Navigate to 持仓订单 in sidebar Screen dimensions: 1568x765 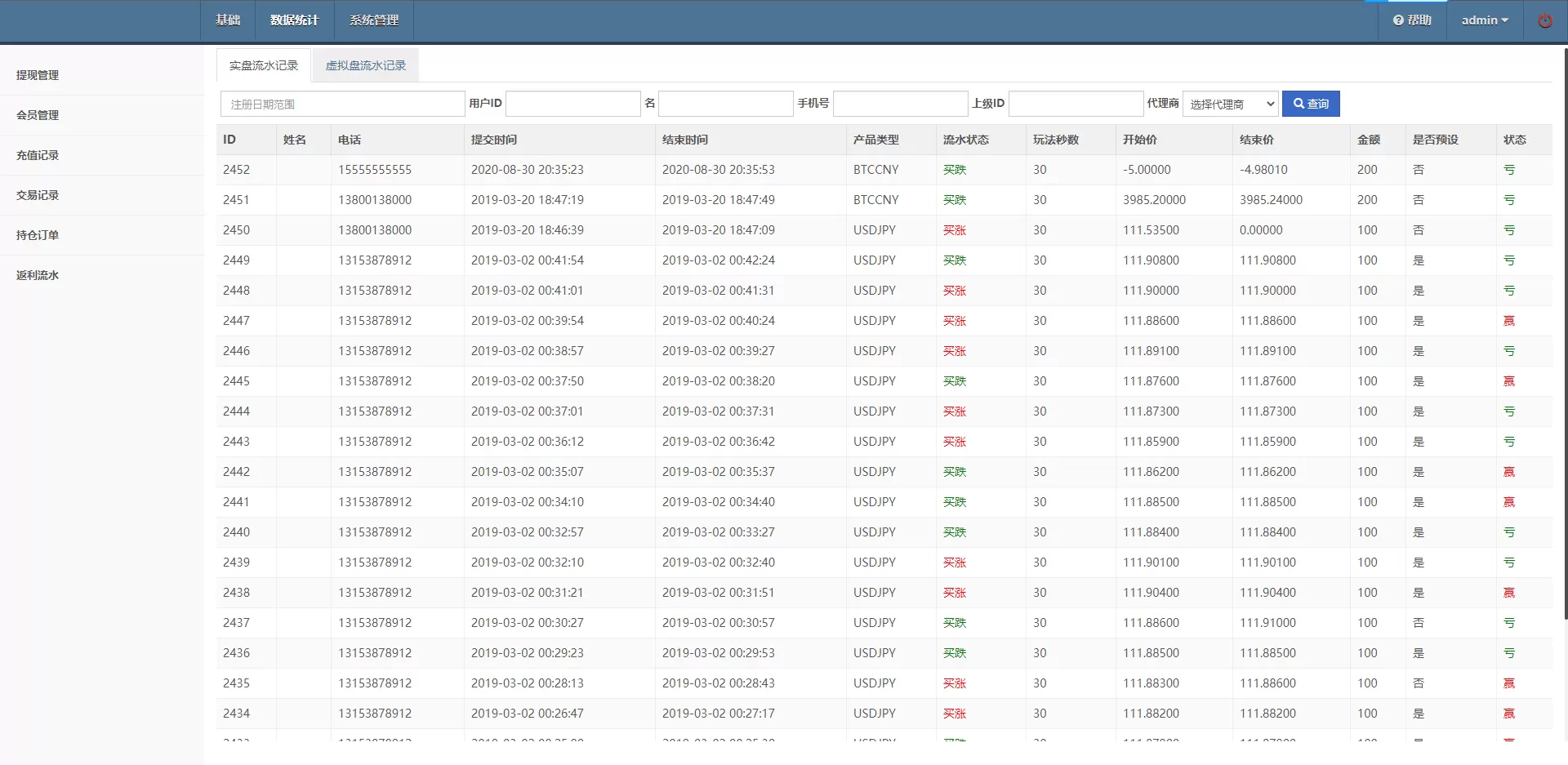point(38,235)
